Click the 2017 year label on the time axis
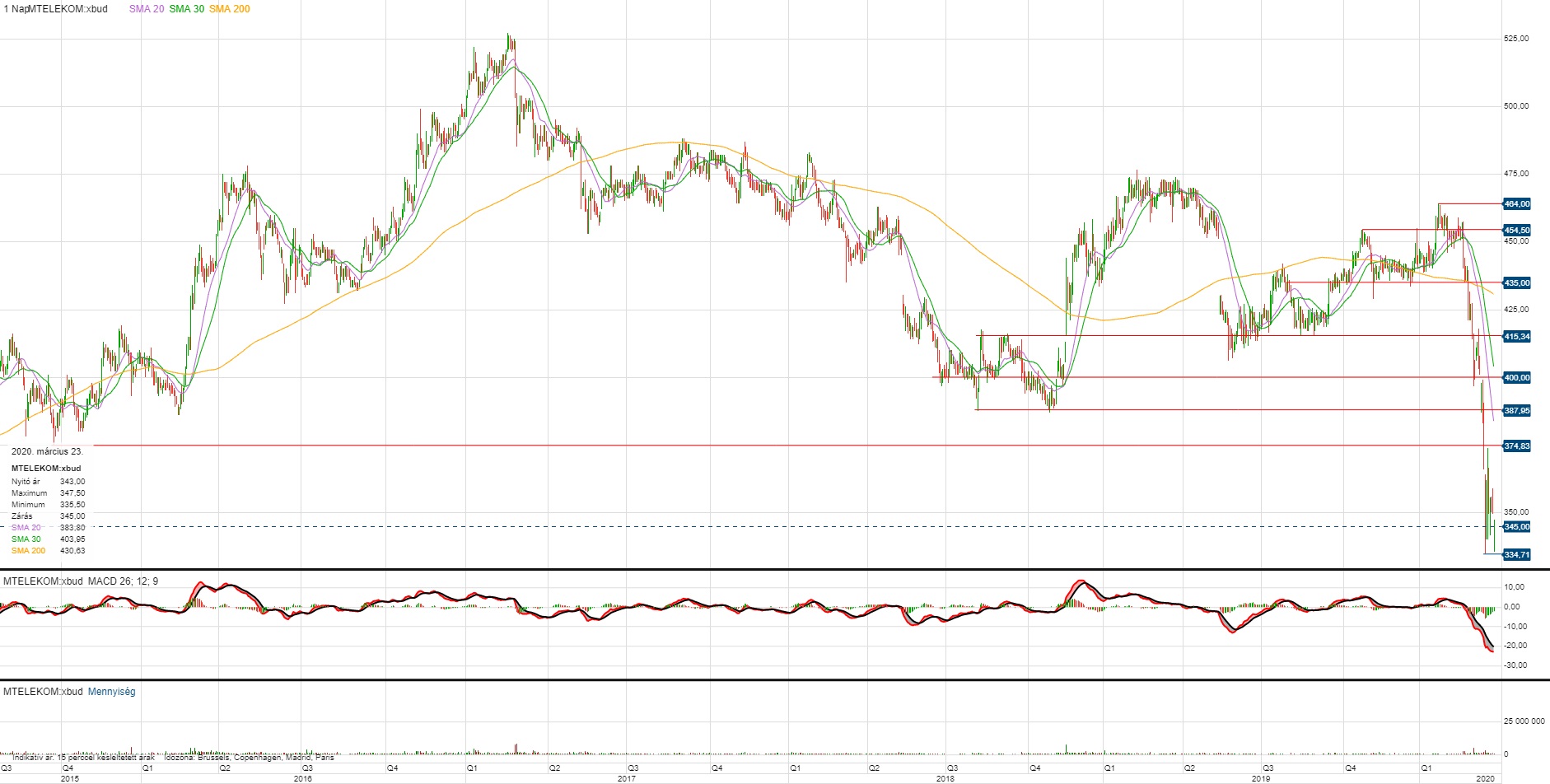This screenshot has width=1550, height=784. 627,778
